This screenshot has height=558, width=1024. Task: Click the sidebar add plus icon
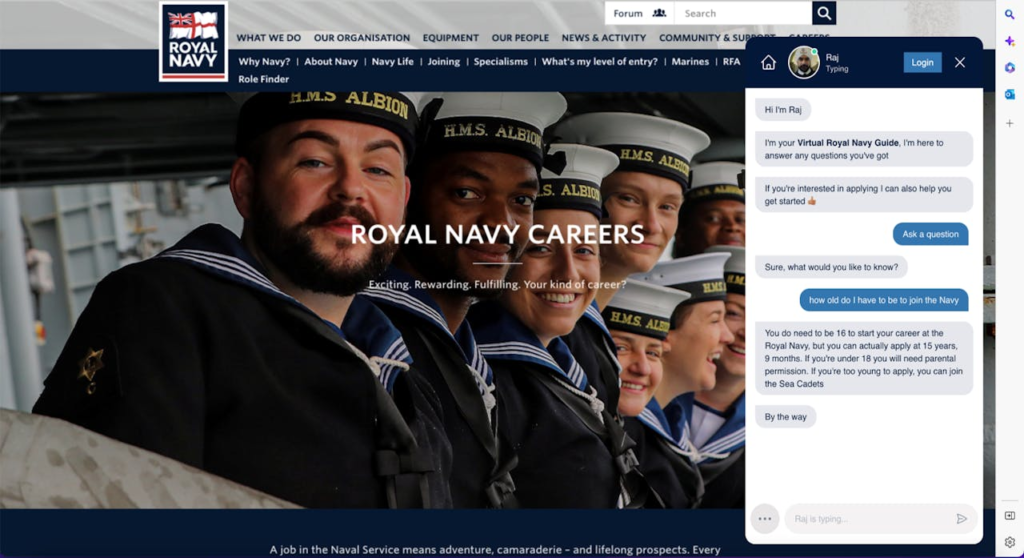(1010, 123)
